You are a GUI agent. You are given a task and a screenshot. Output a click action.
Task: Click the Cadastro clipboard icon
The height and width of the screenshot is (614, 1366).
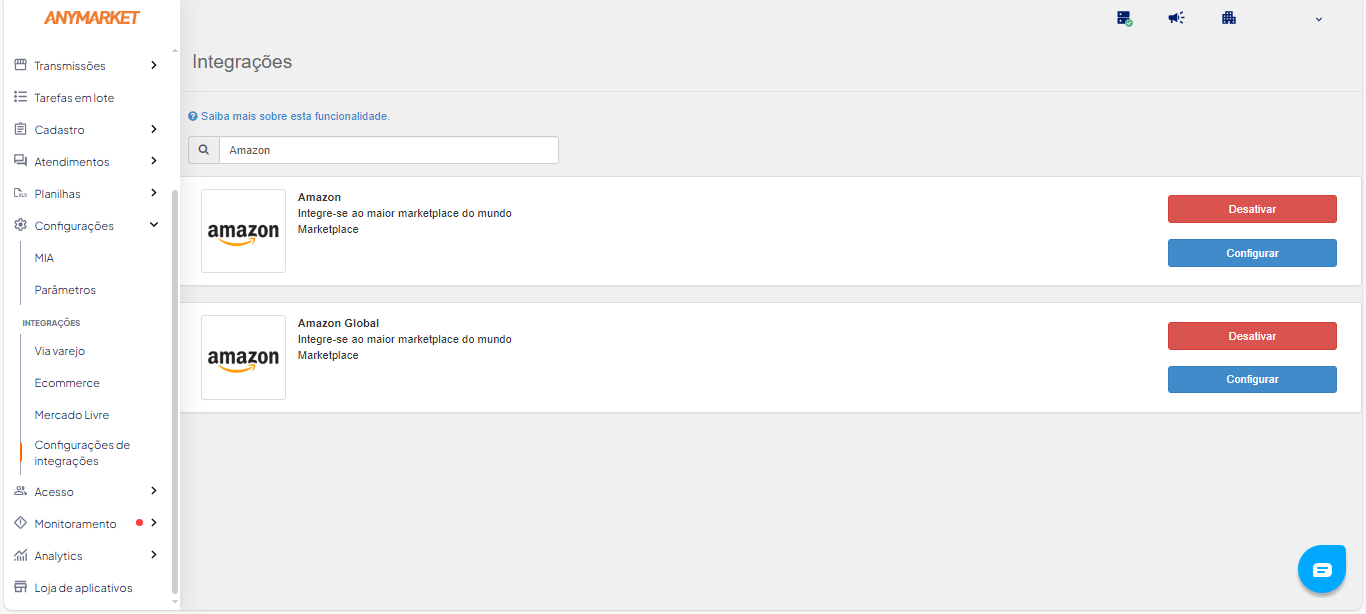(x=20, y=129)
